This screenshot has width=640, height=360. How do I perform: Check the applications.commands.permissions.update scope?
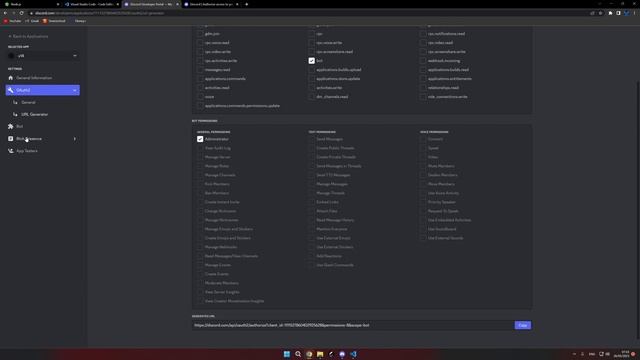pyautogui.click(x=200, y=106)
